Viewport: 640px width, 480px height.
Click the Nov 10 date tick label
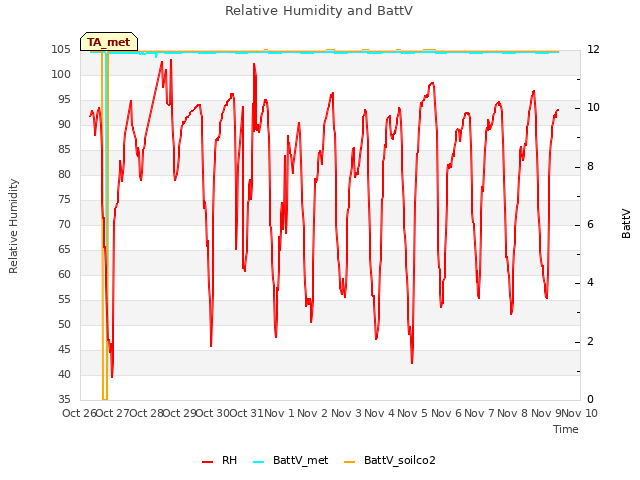(580, 413)
